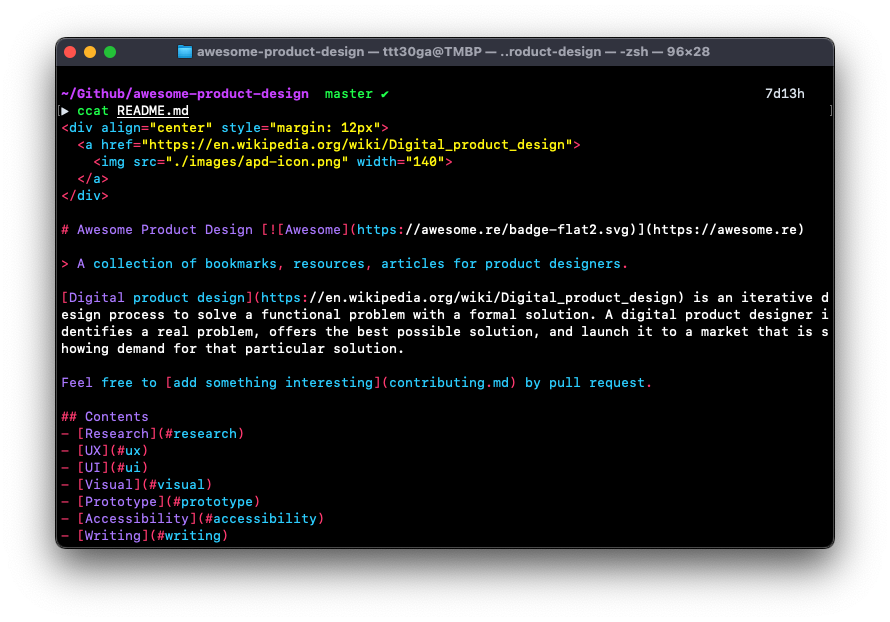
Task: Click the [add something interesting] link text
Action: coord(273,383)
